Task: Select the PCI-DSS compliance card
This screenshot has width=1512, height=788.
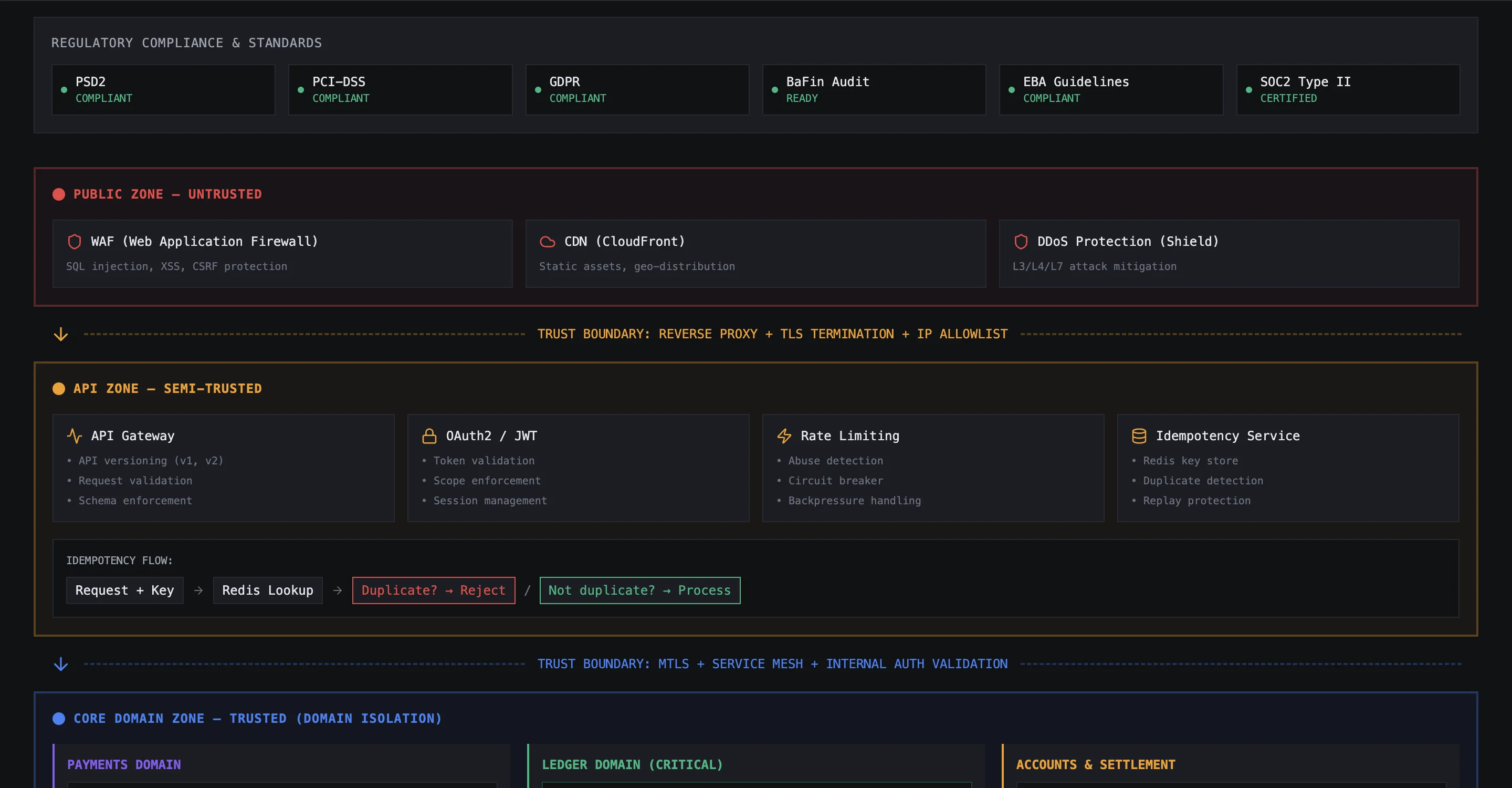Action: [x=400, y=89]
